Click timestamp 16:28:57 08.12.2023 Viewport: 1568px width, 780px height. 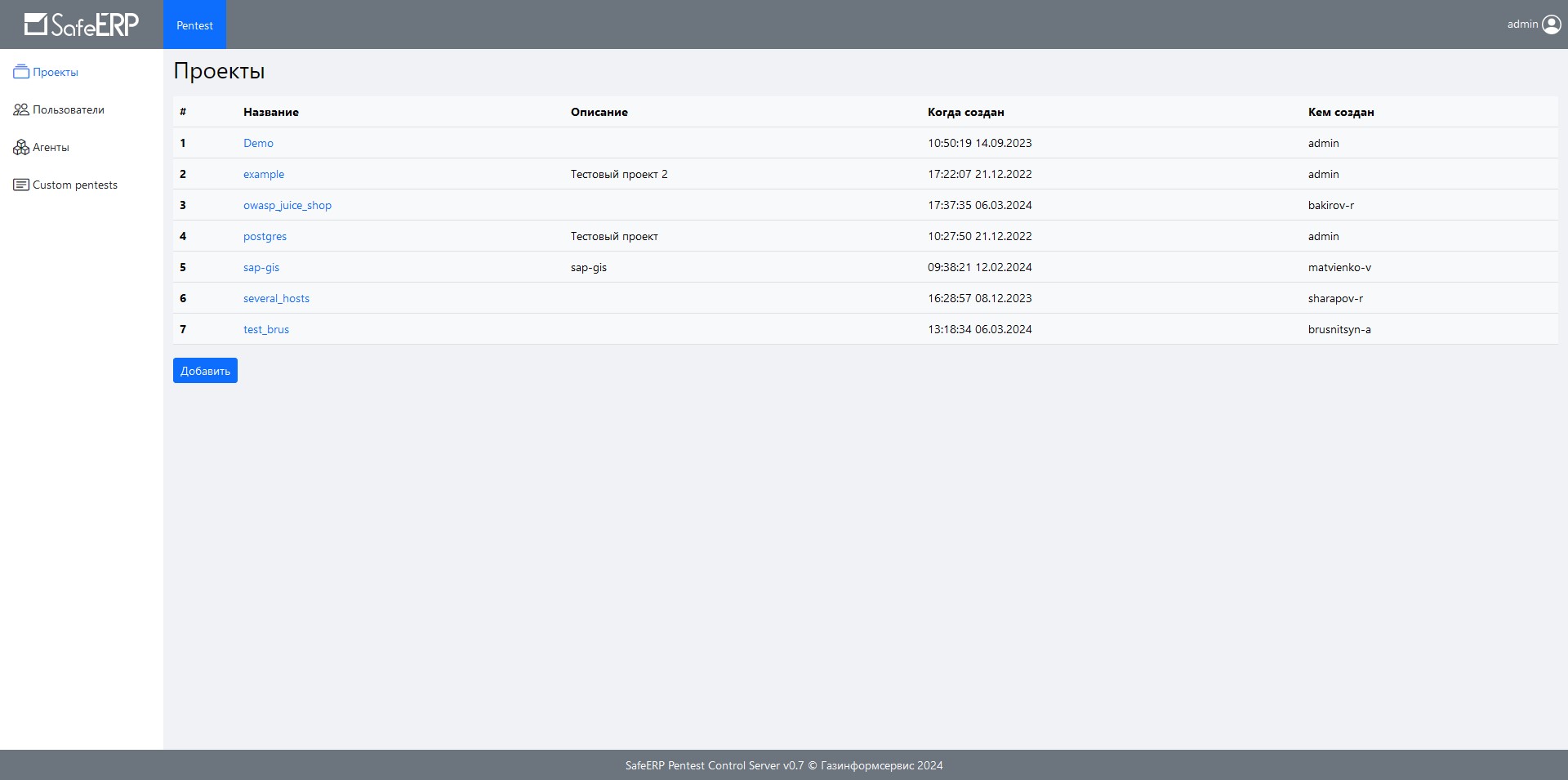pyautogui.click(x=980, y=298)
